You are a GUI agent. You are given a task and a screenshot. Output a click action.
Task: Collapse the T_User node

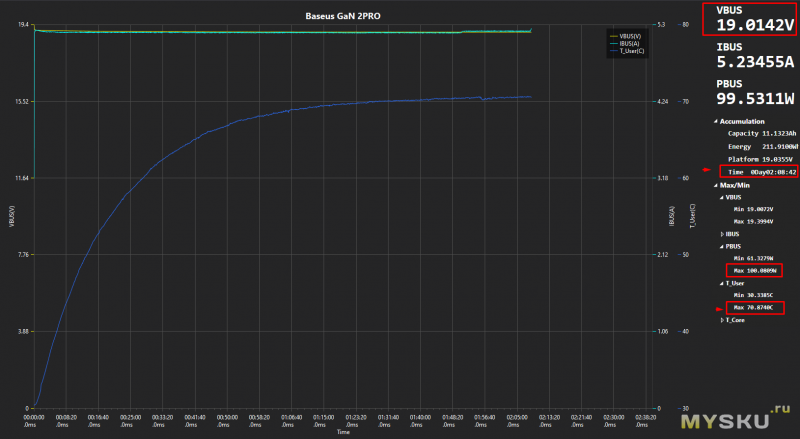click(x=722, y=283)
